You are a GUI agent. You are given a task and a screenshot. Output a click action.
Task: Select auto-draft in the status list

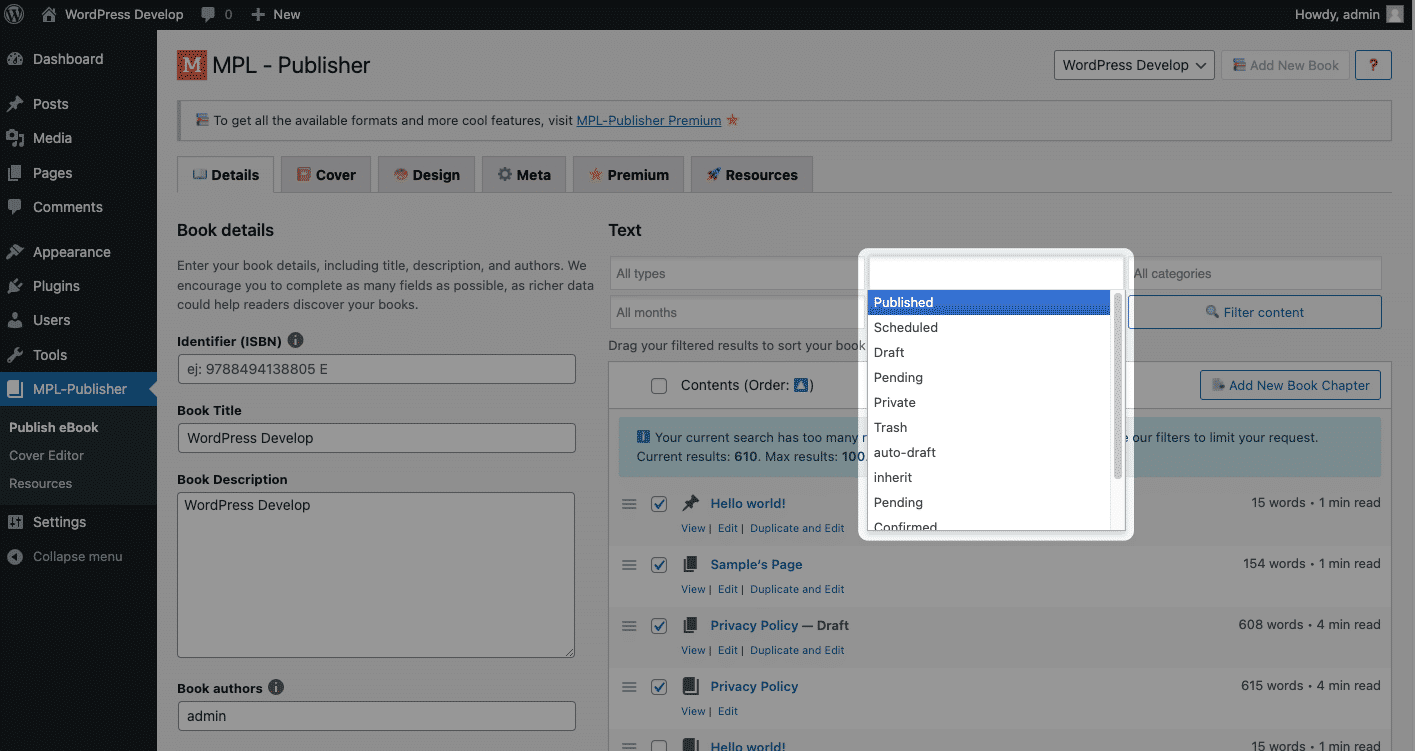click(989, 452)
